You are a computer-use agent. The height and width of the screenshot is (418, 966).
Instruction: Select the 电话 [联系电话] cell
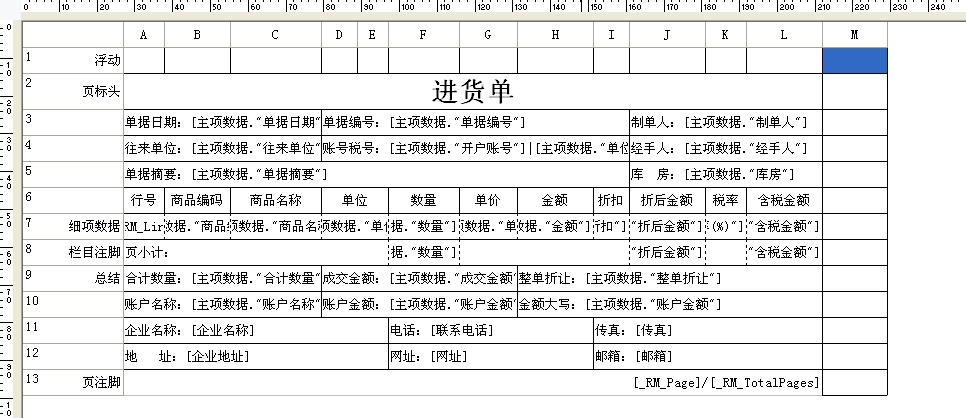pyautogui.click(x=490, y=330)
